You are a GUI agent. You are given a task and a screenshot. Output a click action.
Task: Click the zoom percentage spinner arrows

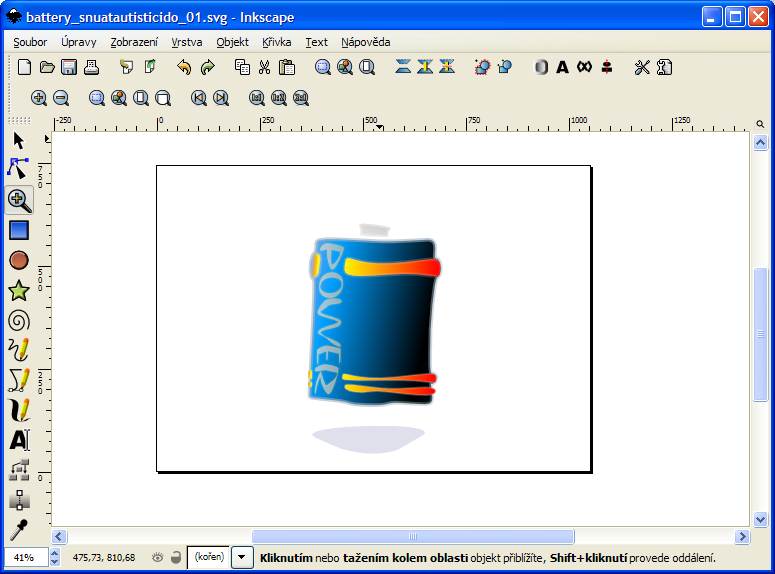coord(54,557)
